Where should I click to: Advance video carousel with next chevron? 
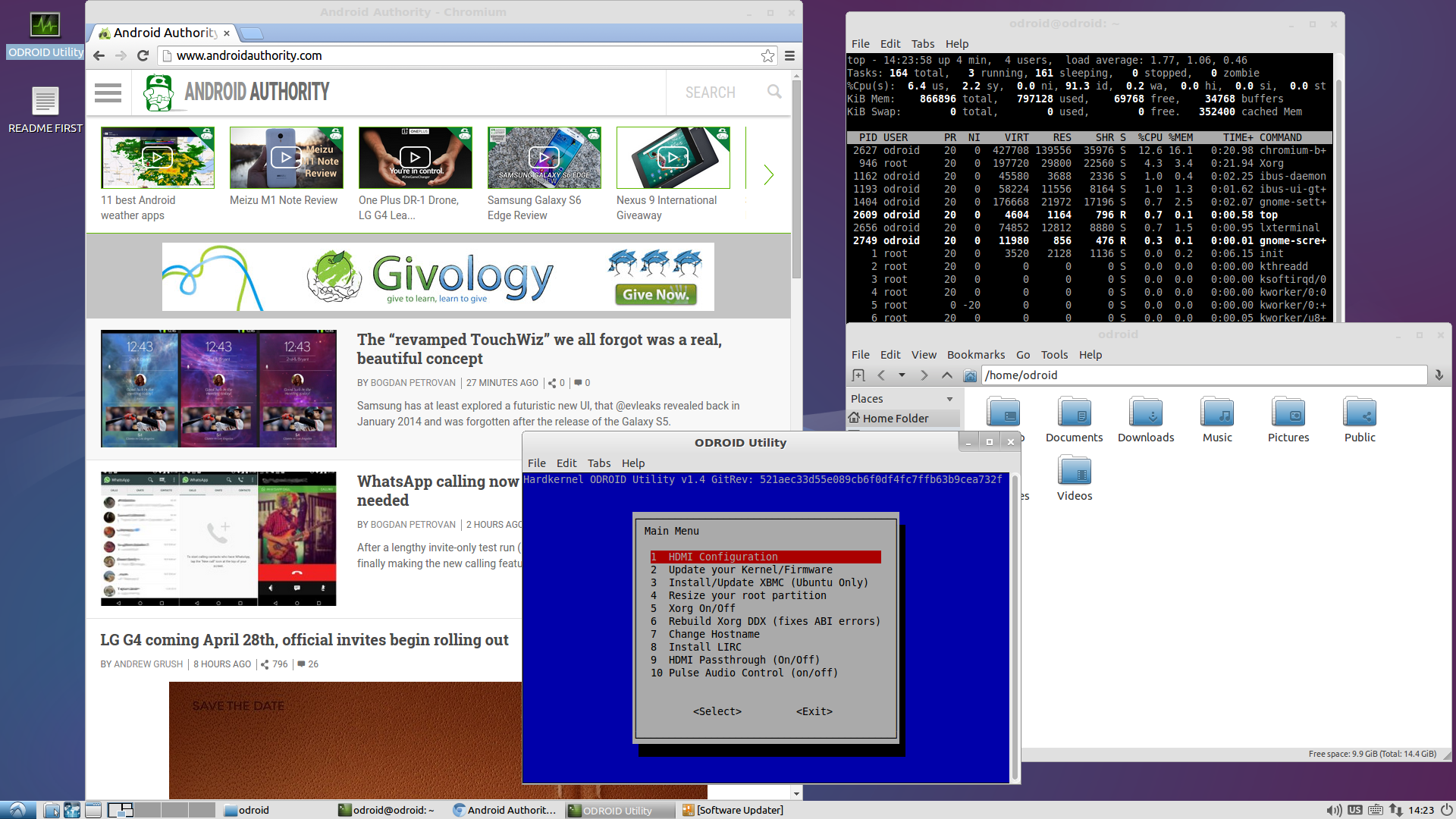click(768, 175)
